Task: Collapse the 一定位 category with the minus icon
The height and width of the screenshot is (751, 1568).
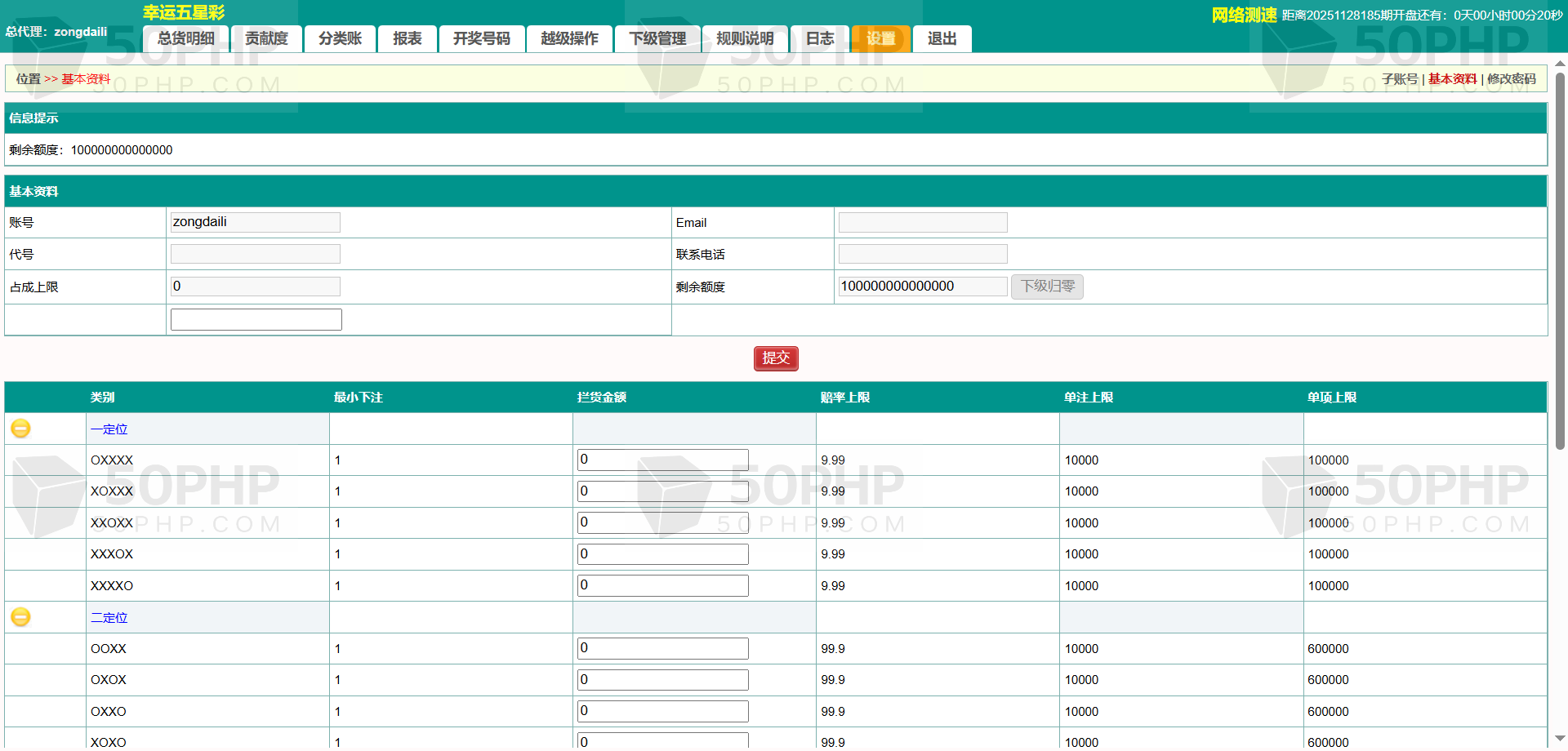Action: pyautogui.click(x=20, y=429)
